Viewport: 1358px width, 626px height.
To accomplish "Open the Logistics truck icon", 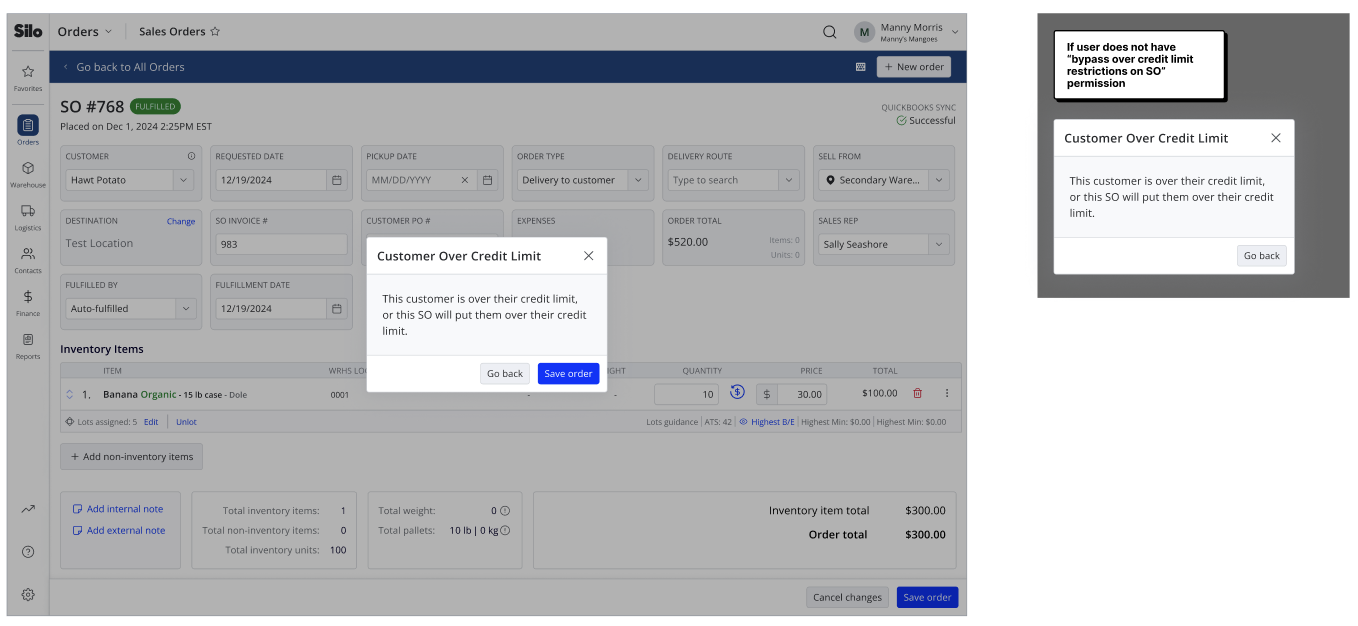I will tap(28, 216).
